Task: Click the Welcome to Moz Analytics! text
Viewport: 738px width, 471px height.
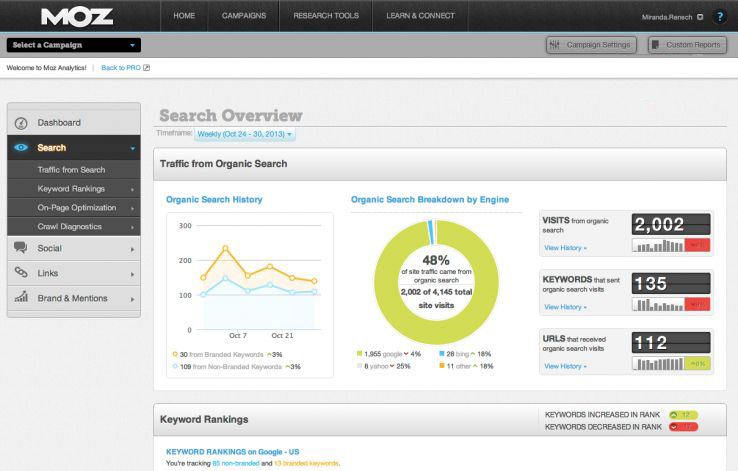Action: click(47, 68)
